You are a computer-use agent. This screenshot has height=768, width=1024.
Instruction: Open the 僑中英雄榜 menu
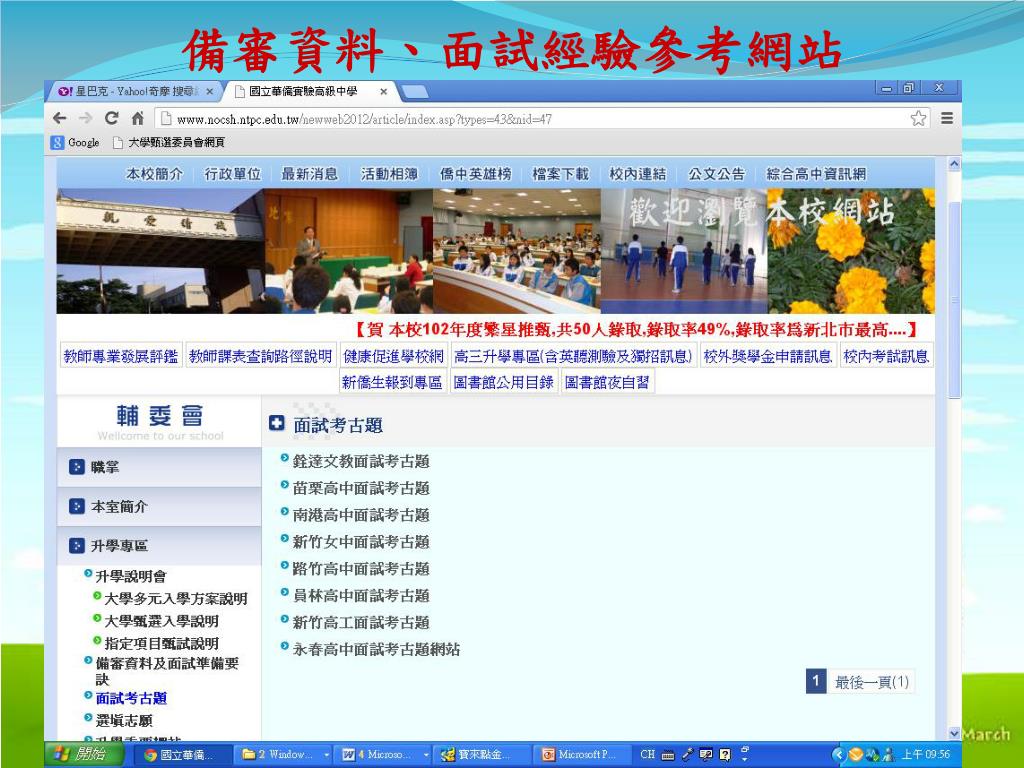pyautogui.click(x=475, y=174)
